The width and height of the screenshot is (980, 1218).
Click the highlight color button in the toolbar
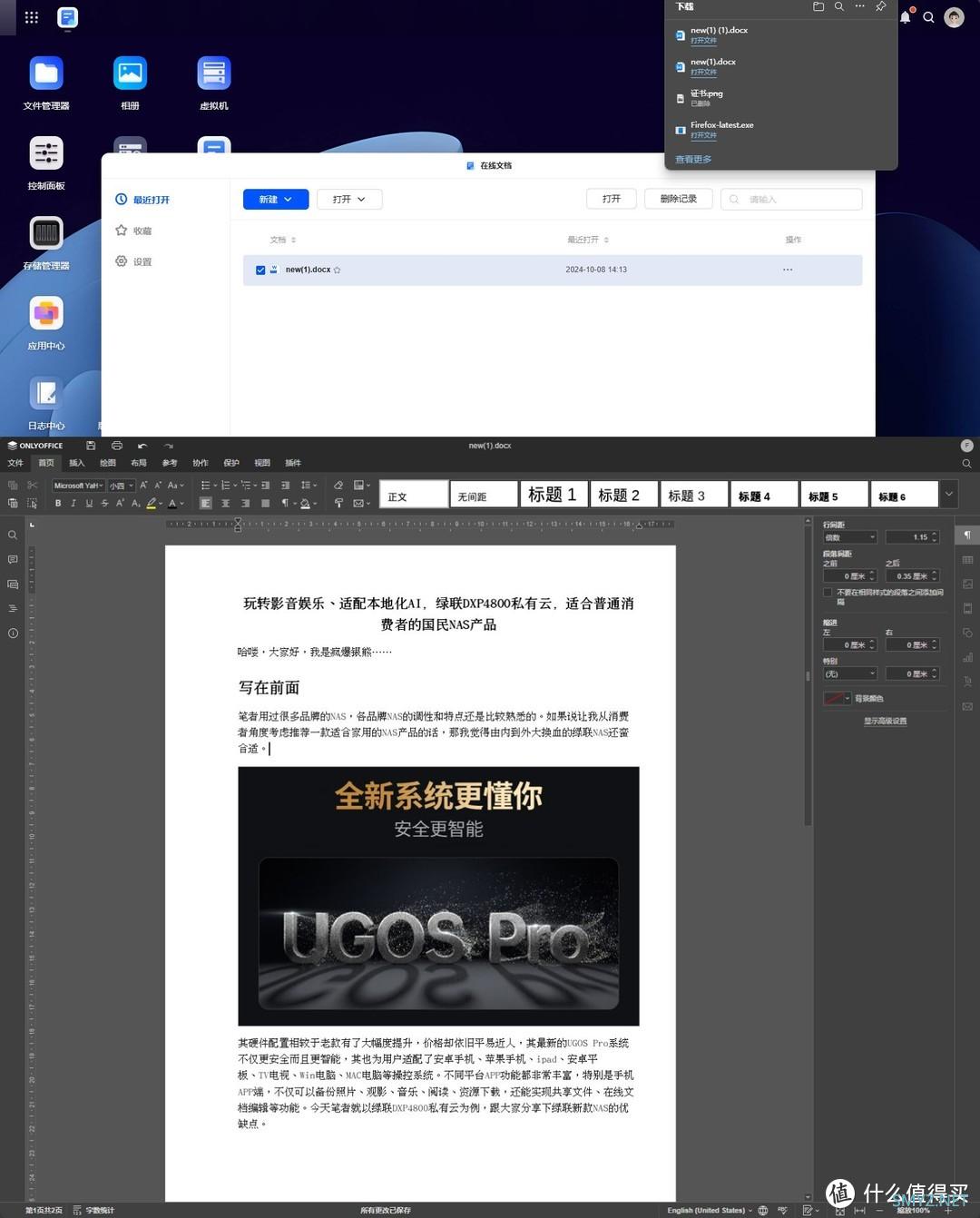tap(151, 503)
